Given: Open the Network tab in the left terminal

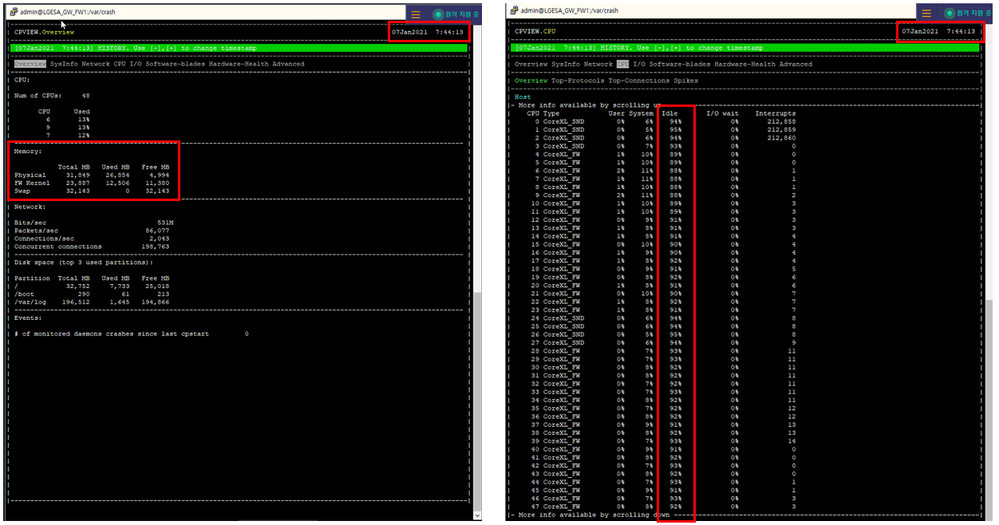Looking at the screenshot, I should pyautogui.click(x=95, y=64).
